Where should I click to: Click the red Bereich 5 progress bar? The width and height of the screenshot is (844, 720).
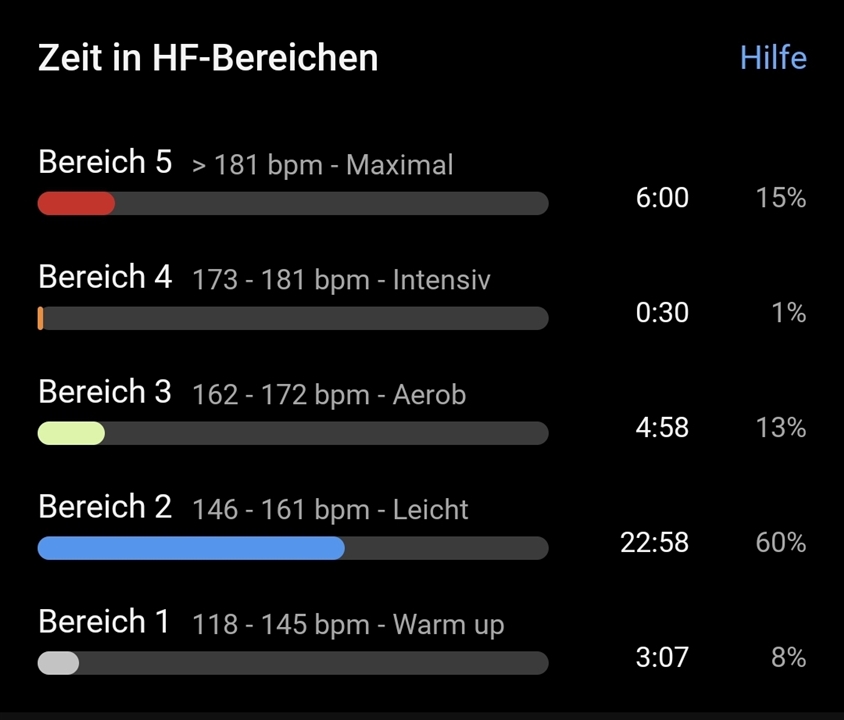click(293, 203)
